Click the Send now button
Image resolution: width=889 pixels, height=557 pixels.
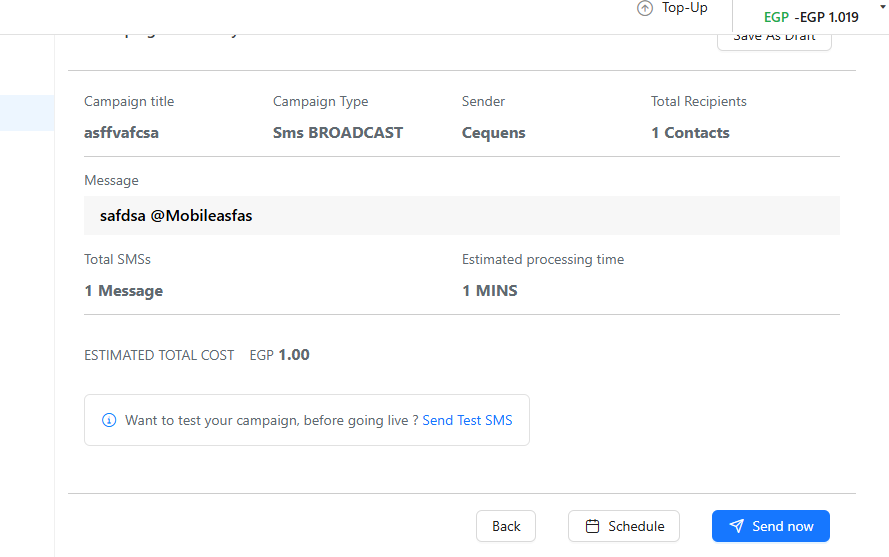tap(771, 526)
